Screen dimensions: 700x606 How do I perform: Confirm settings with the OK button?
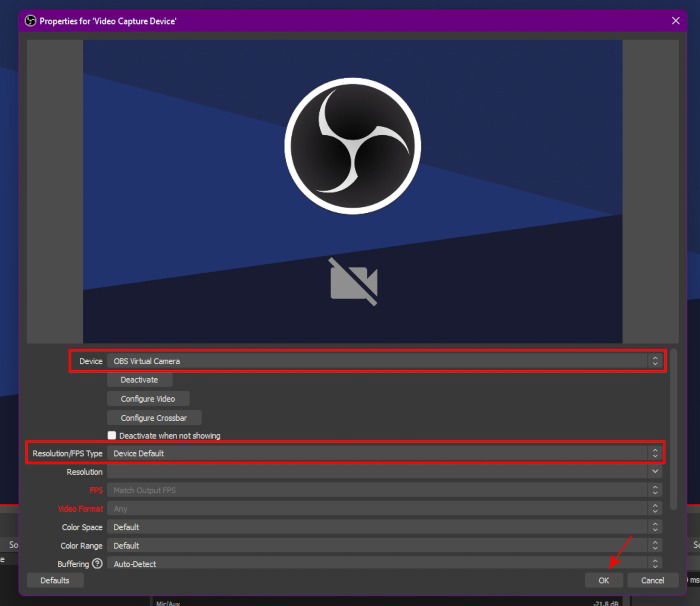point(604,581)
